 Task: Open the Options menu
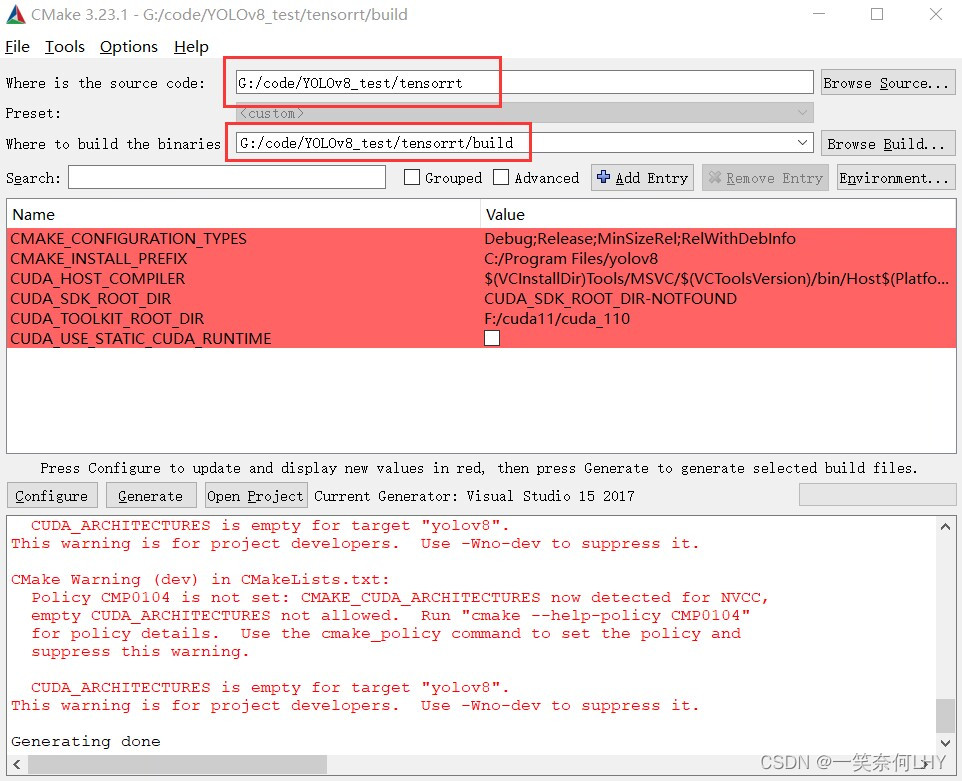128,46
